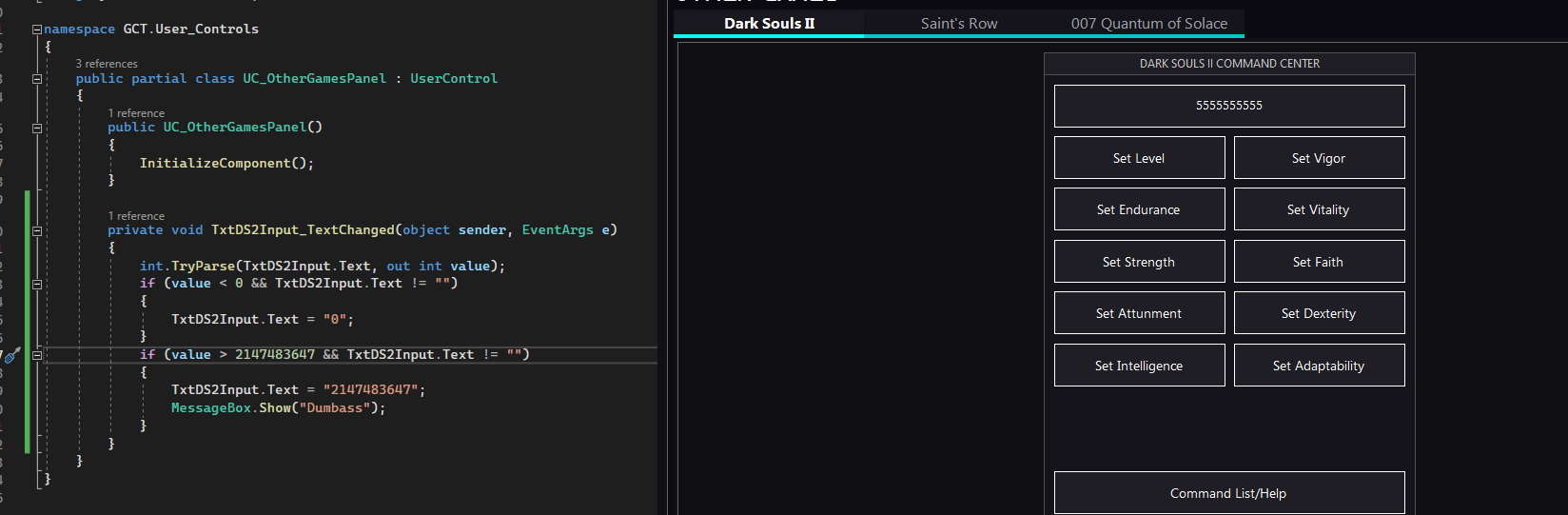Select the 007 Quantum of Solace tab

click(x=1148, y=23)
